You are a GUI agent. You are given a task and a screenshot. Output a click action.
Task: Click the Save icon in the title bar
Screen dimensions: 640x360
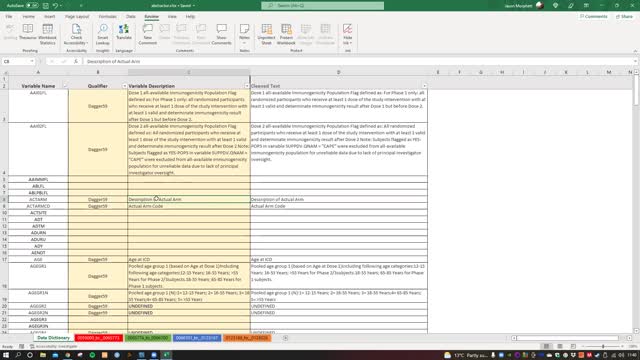pyautogui.click(x=46, y=6)
